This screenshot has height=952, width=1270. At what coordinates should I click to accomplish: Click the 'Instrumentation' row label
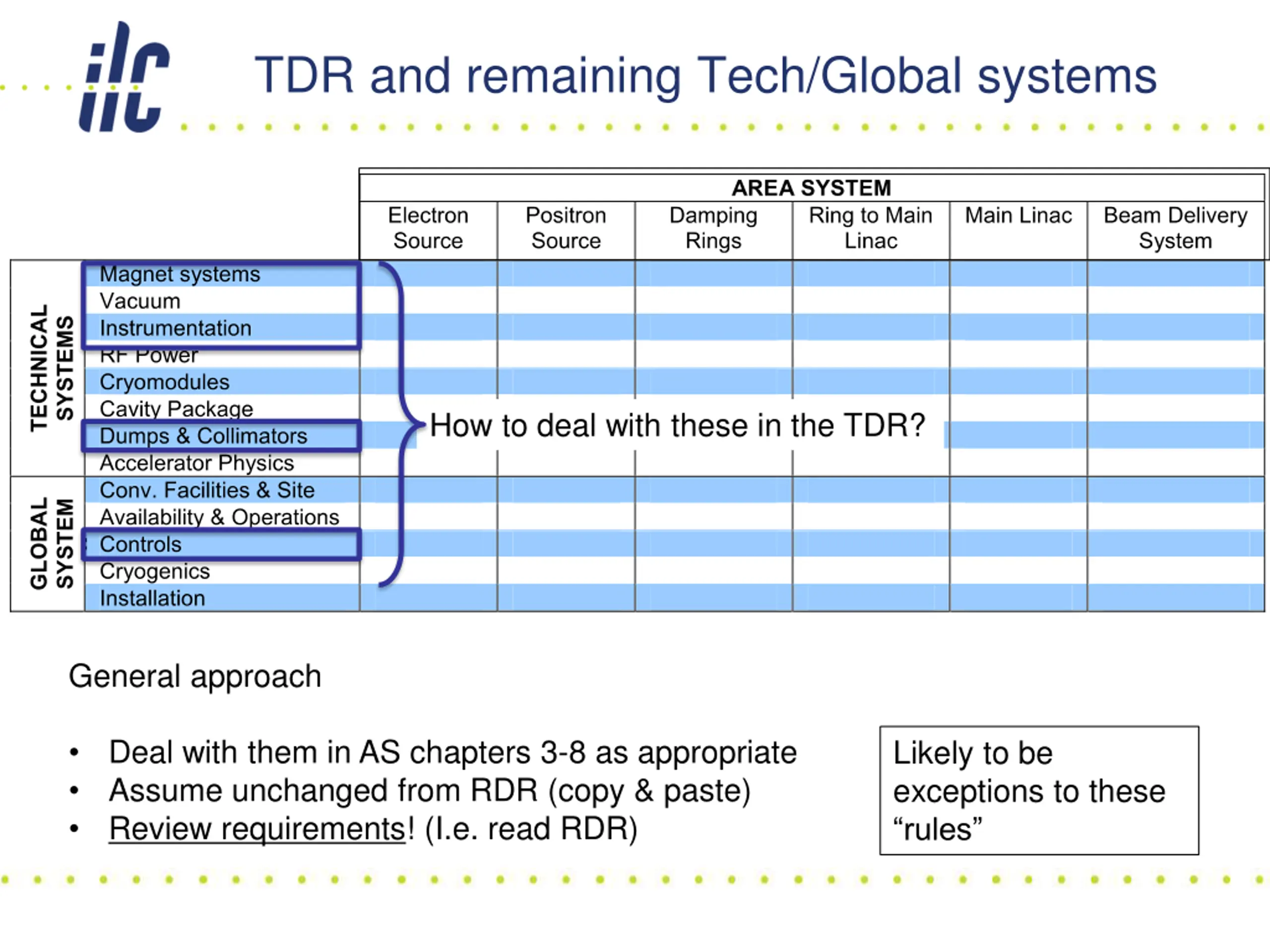click(176, 328)
